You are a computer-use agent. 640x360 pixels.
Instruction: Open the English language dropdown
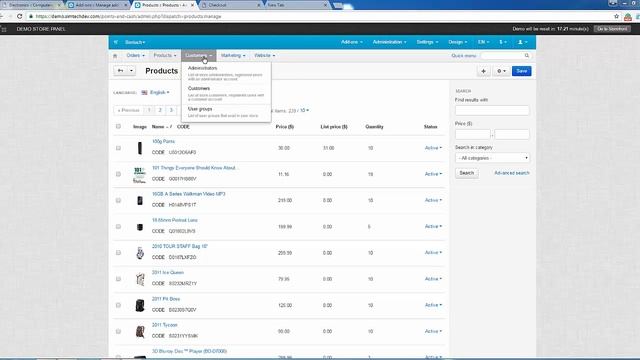click(156, 93)
